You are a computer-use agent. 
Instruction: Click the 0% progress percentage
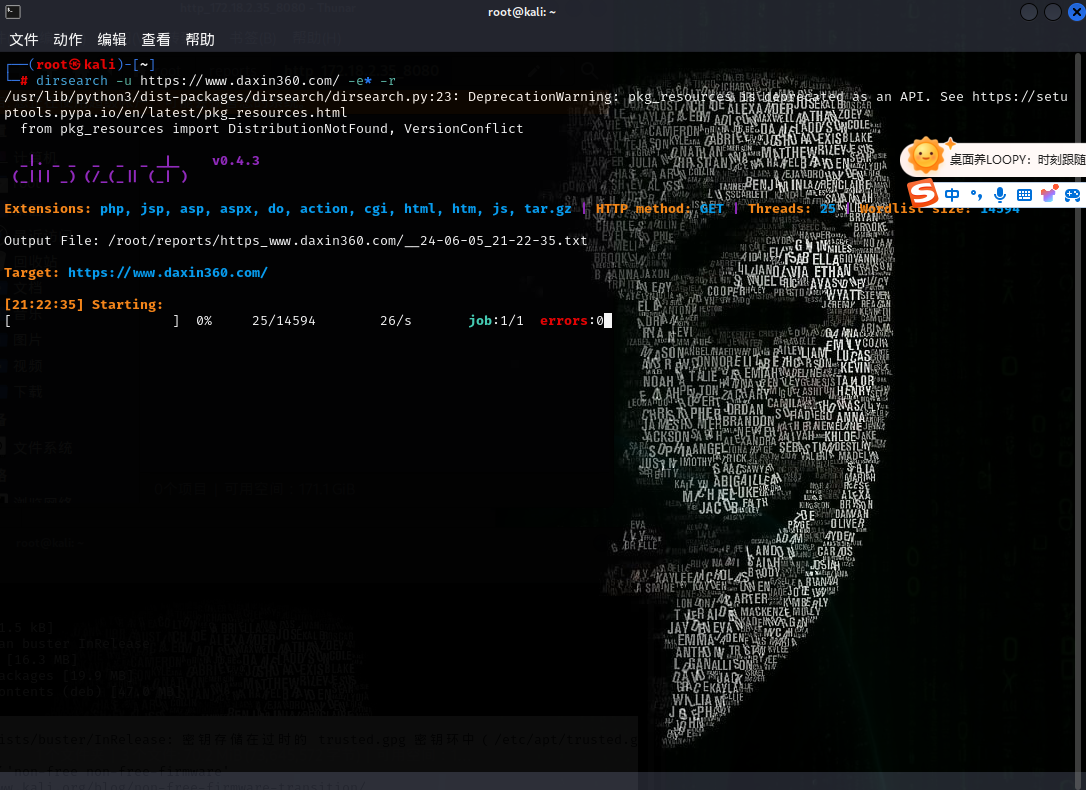click(204, 321)
